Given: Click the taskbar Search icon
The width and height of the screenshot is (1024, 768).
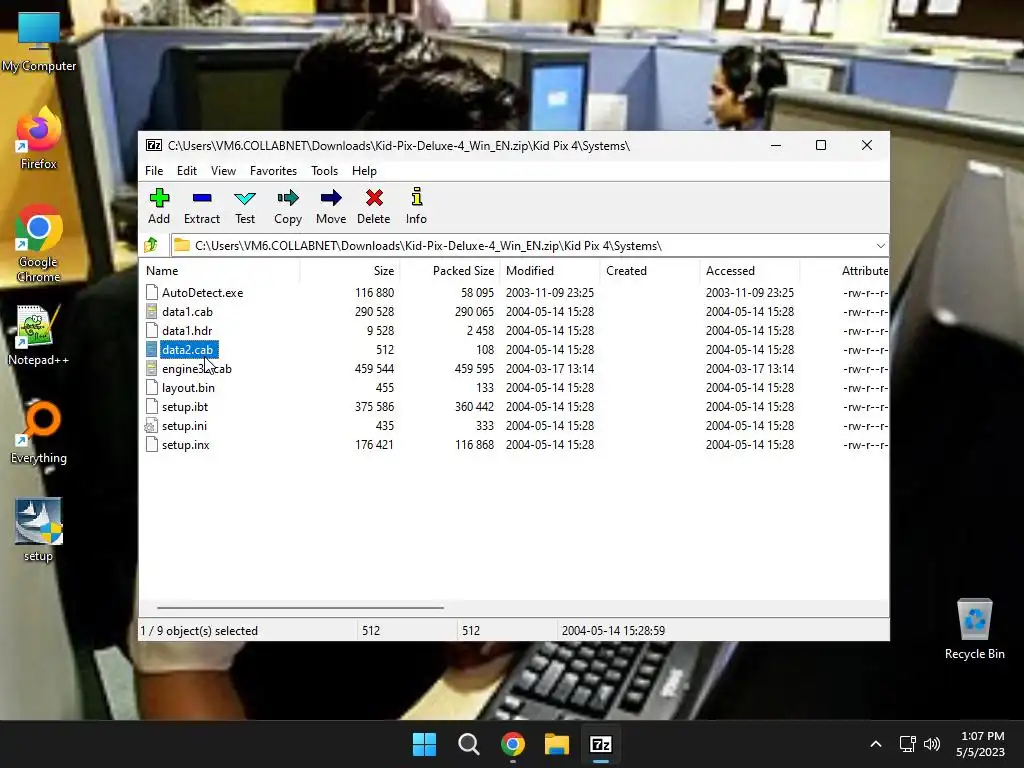Looking at the screenshot, I should coord(468,744).
